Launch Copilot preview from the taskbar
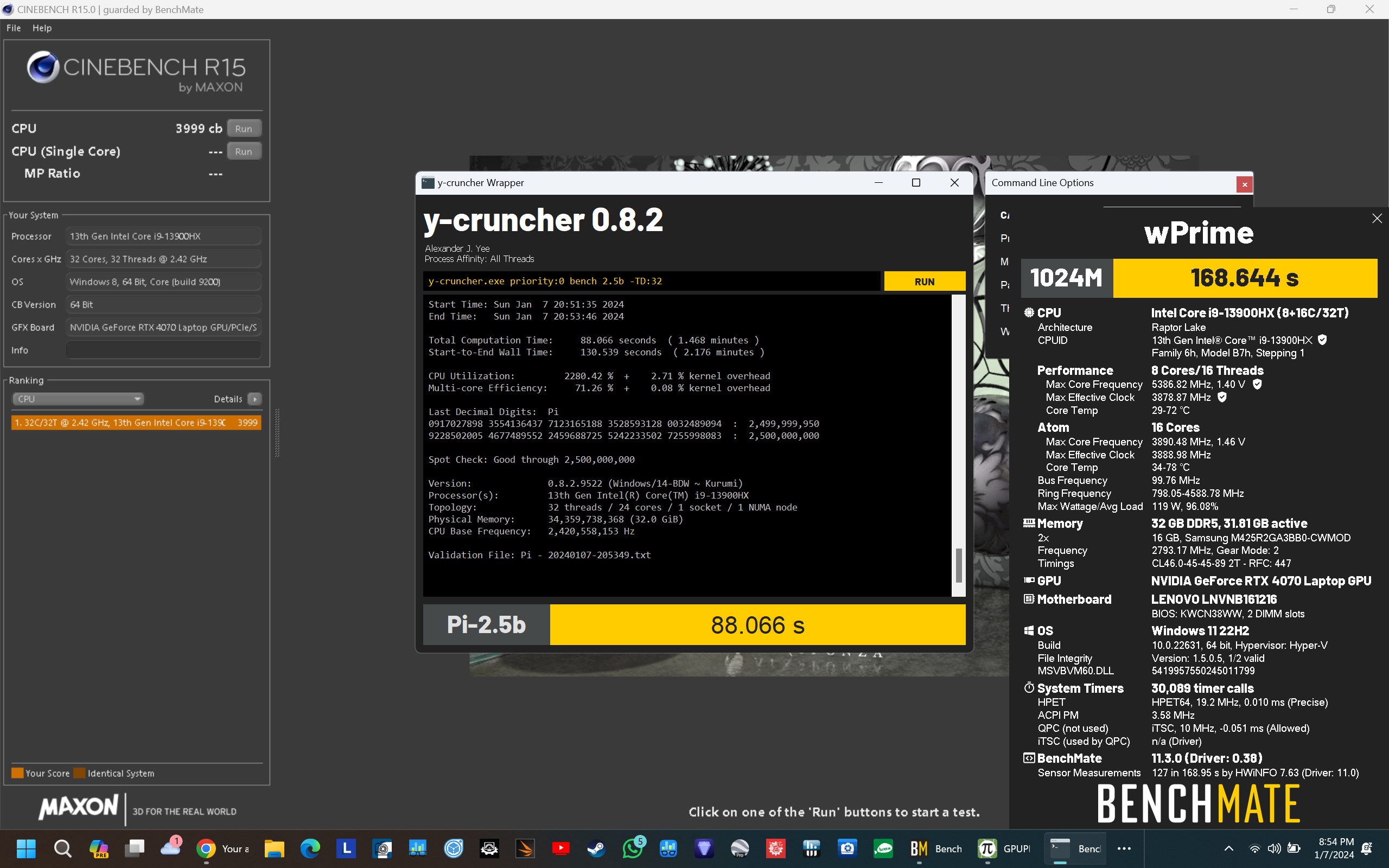This screenshot has height=868, width=1389. pos(99,848)
